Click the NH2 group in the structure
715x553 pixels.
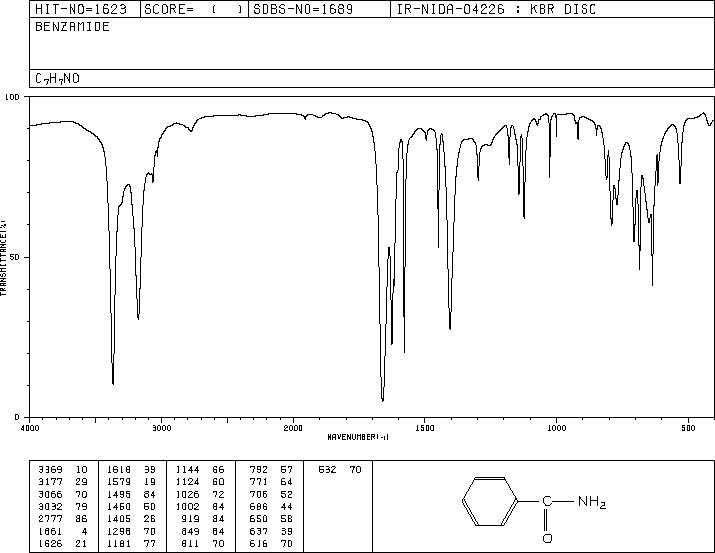coord(592,502)
